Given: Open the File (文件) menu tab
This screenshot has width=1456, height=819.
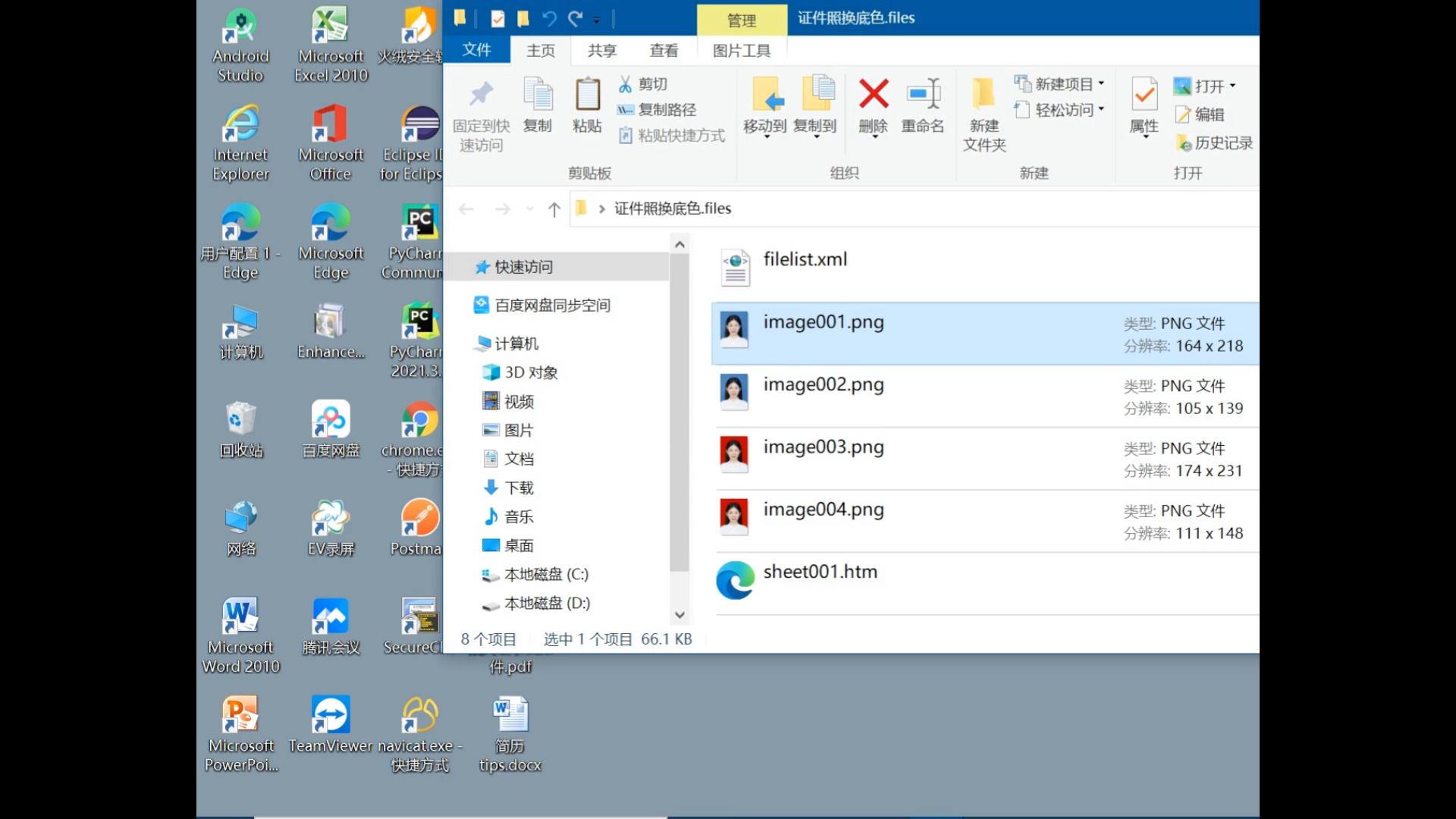Looking at the screenshot, I should click(x=477, y=50).
